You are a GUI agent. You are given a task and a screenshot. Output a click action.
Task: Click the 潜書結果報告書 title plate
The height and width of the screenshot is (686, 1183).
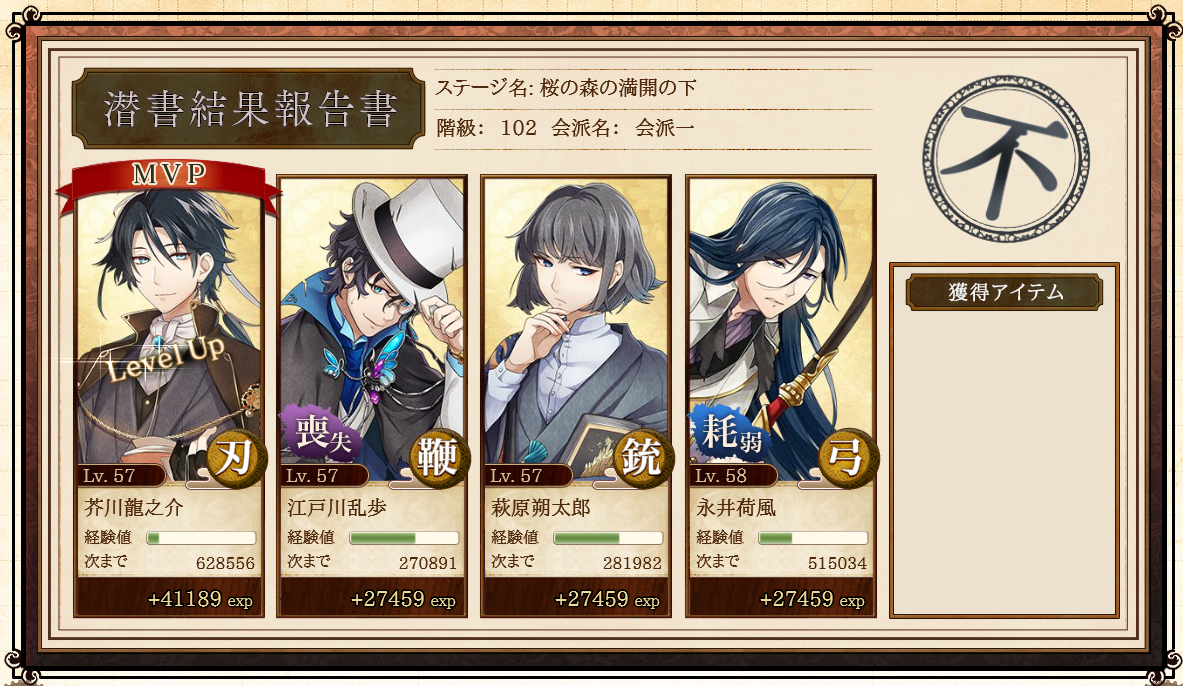249,109
